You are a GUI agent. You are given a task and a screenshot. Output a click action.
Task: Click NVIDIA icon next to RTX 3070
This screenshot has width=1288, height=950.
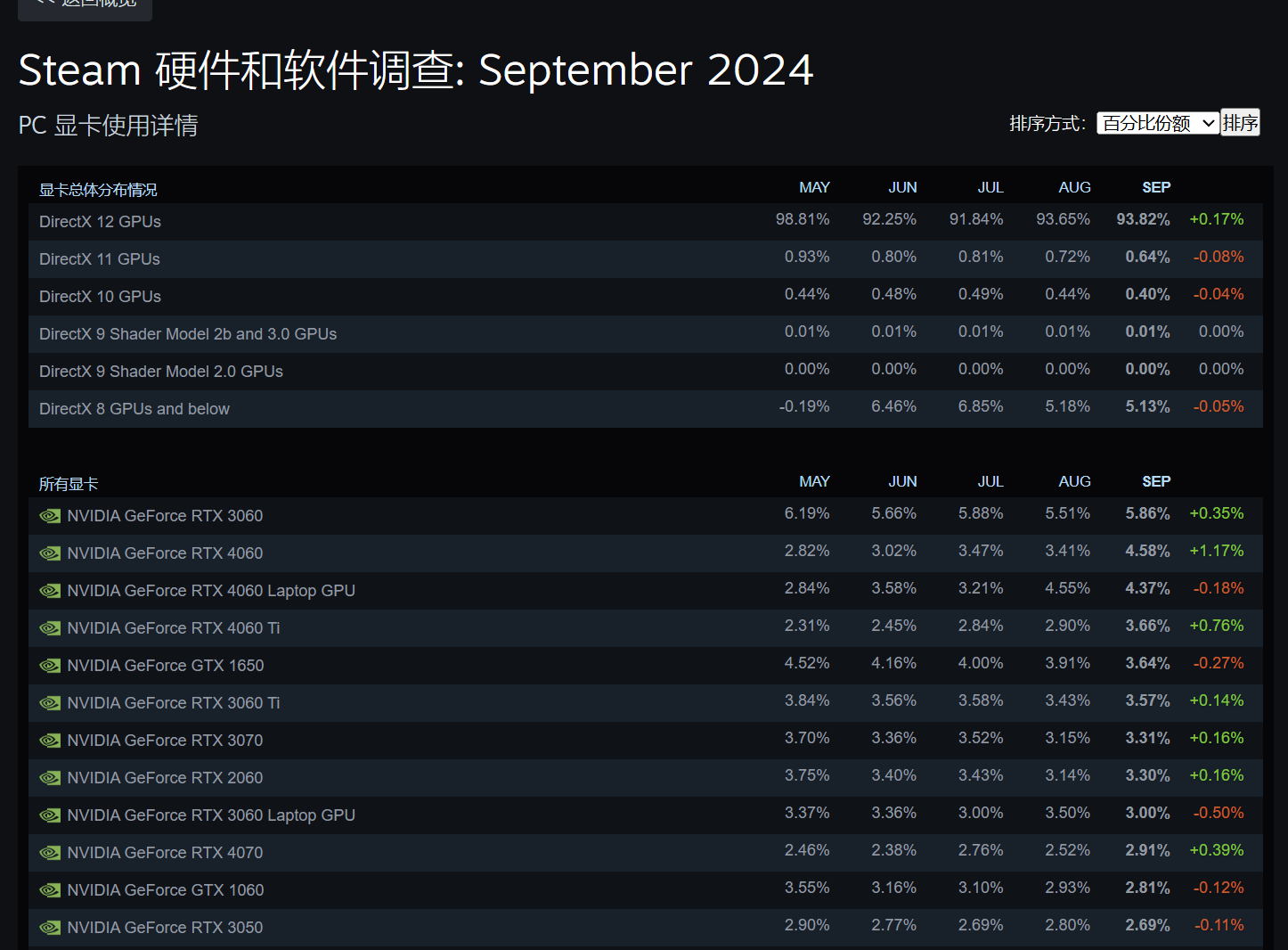point(50,741)
